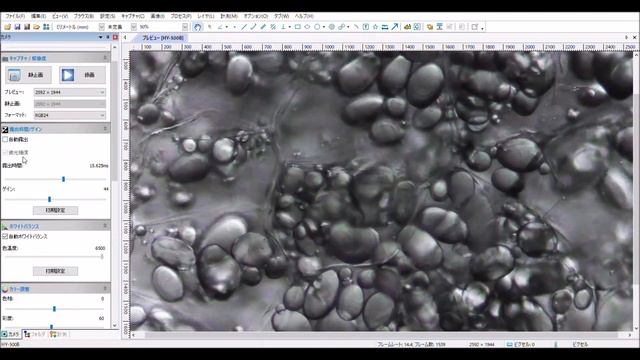Click 初期設定 under the color temperature

click(55, 271)
